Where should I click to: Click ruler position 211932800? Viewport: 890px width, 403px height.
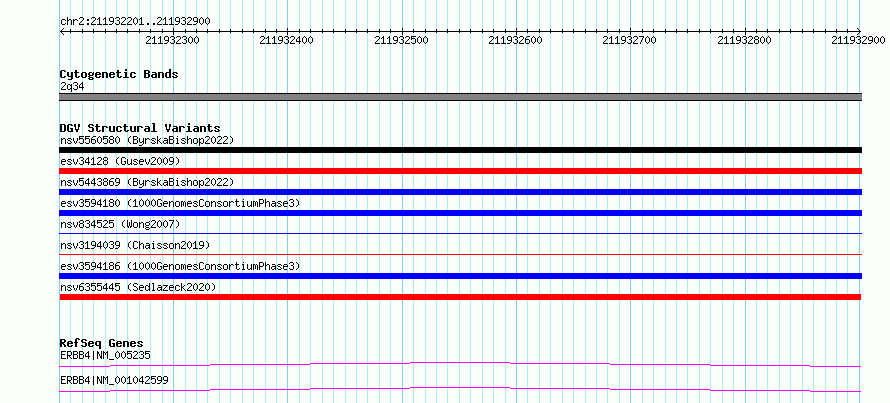coord(745,40)
